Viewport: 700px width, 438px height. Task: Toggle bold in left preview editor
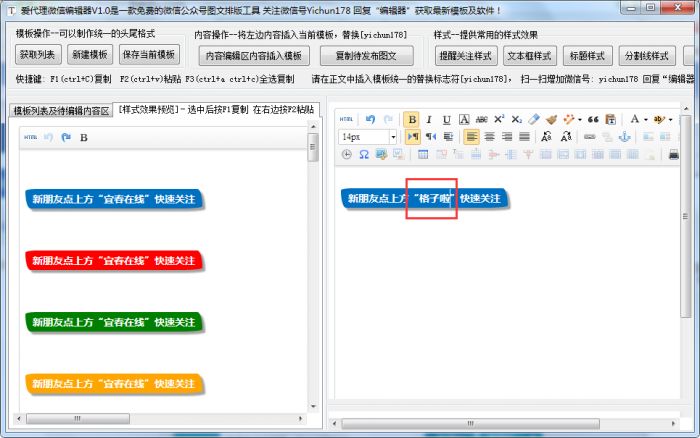tap(83, 138)
